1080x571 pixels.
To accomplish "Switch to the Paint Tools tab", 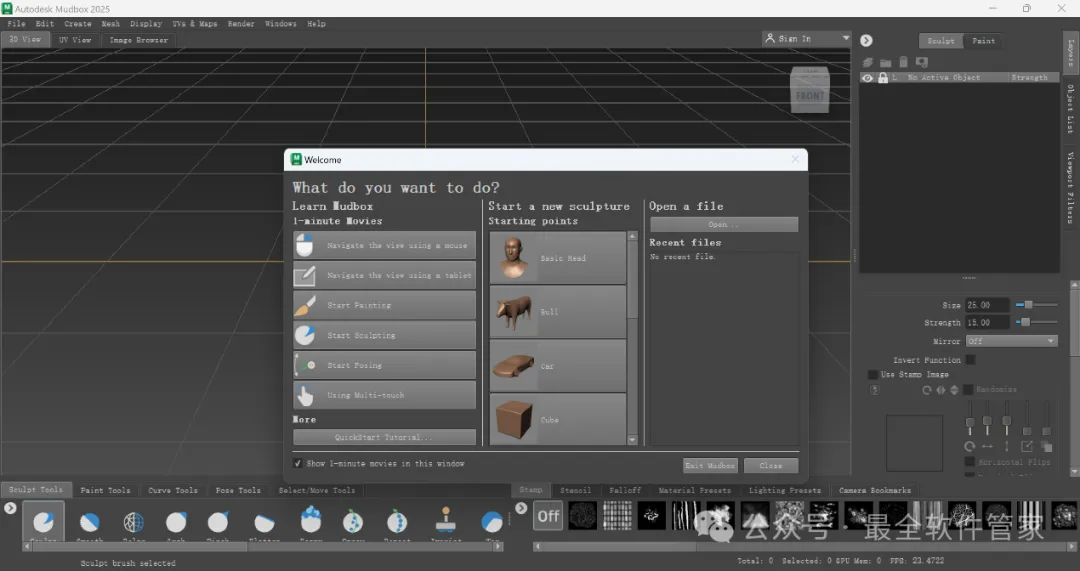I will pyautogui.click(x=105, y=490).
